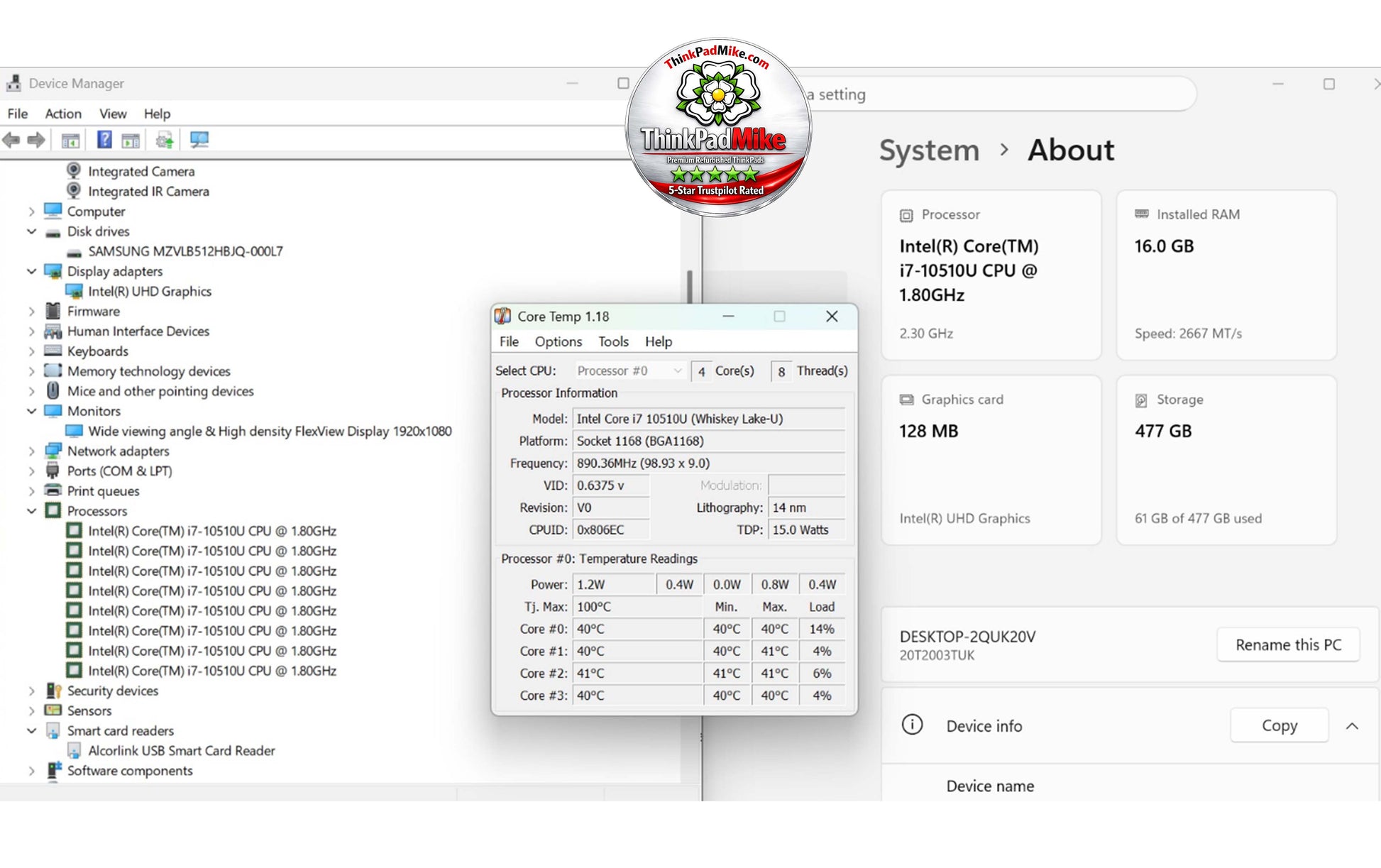Image resolution: width=1381 pixels, height=868 pixels.
Task: Expand the Memory technology devices category
Action: pos(31,371)
